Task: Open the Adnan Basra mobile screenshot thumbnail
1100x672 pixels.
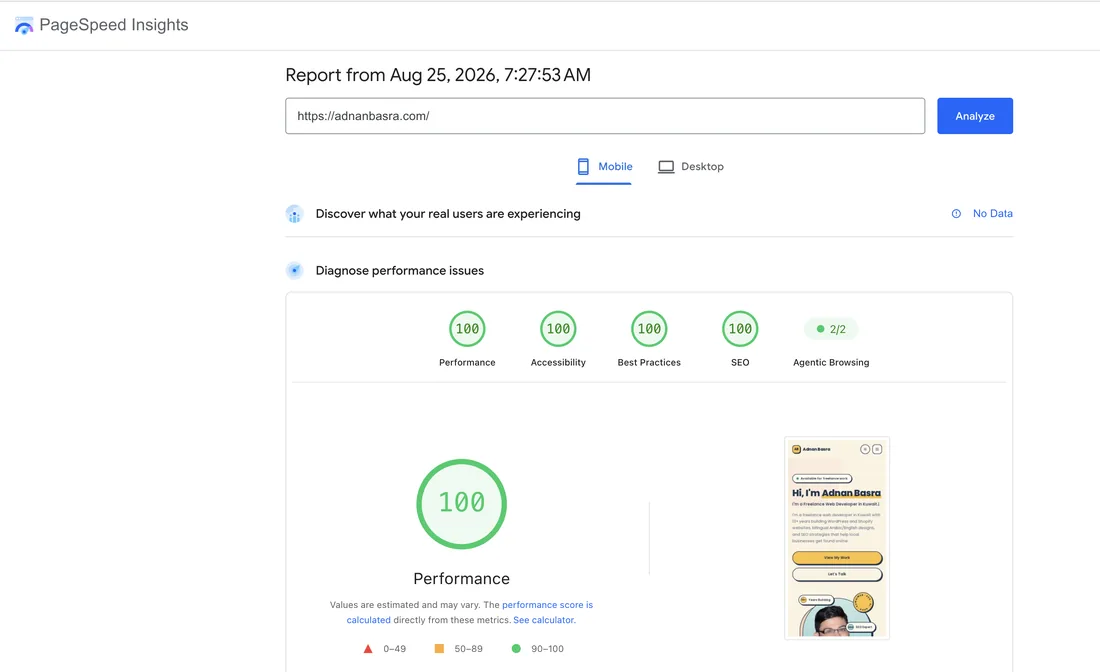Action: 836,538
